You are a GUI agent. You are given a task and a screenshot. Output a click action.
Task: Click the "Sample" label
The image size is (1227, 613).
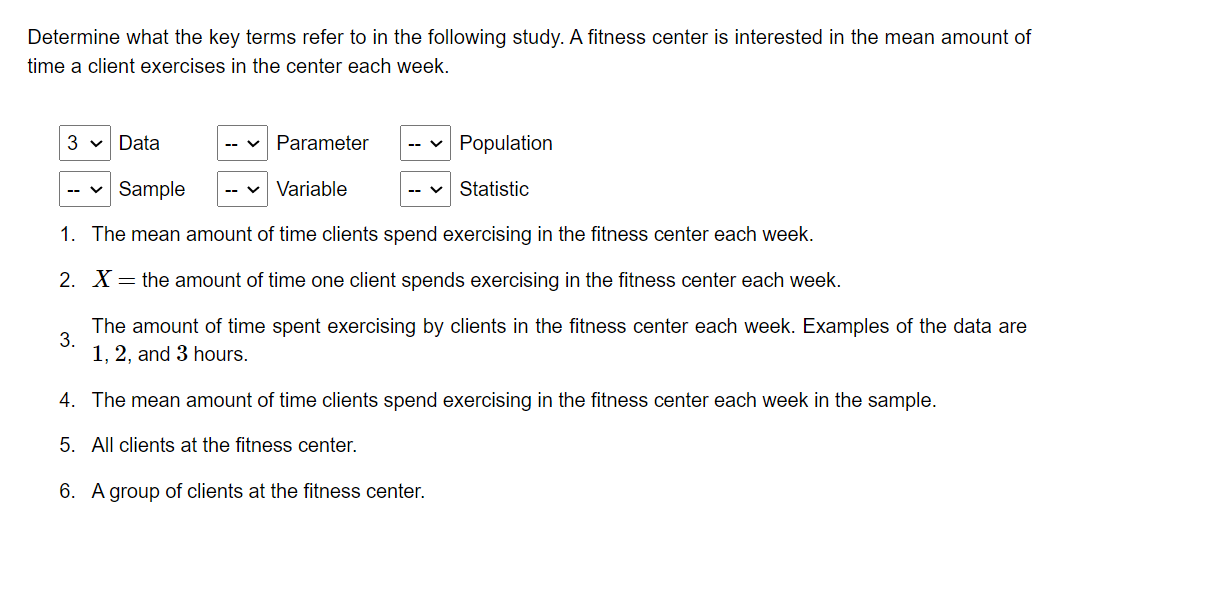click(152, 189)
